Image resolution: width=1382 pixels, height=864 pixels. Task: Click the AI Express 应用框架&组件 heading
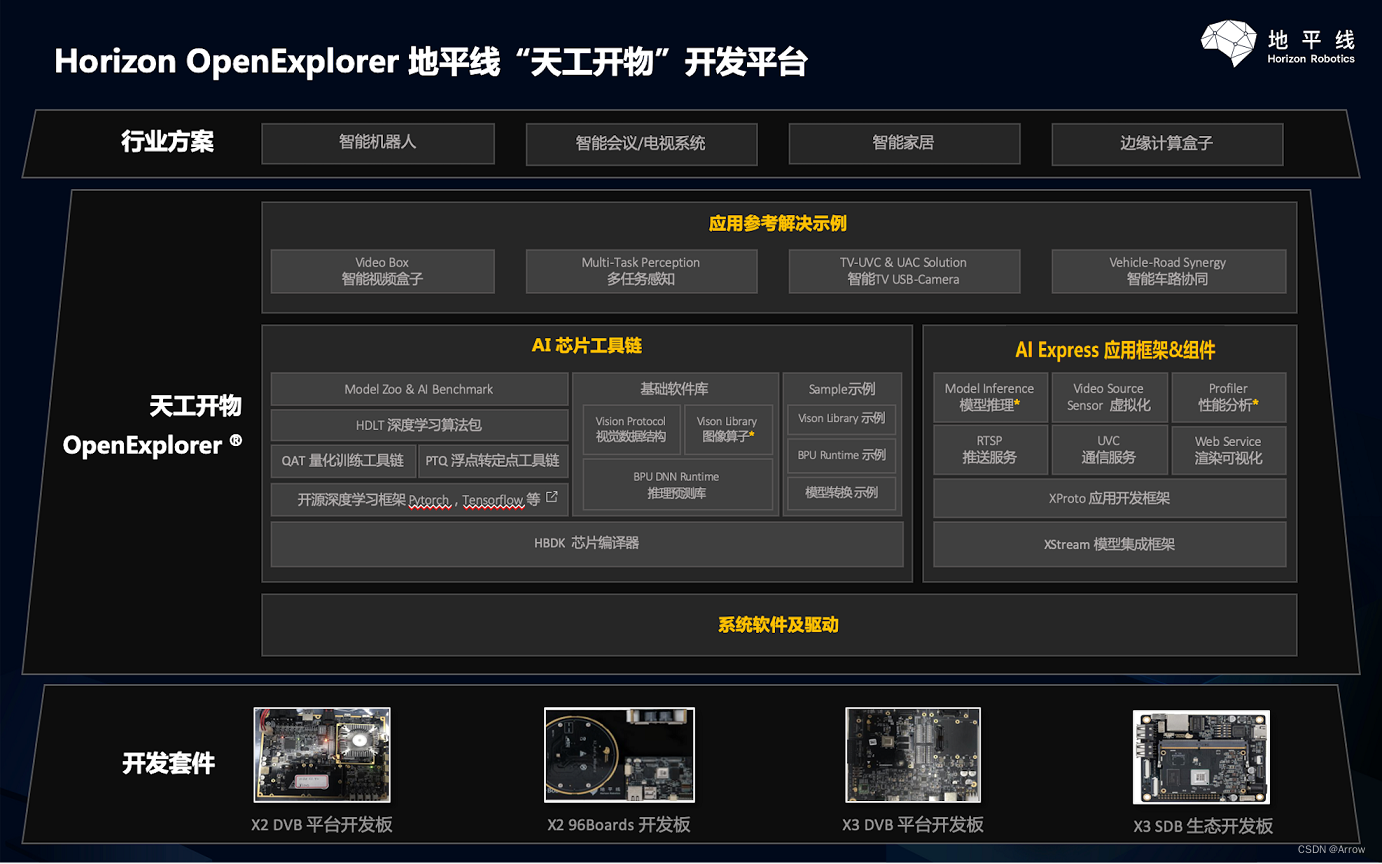point(1115,350)
